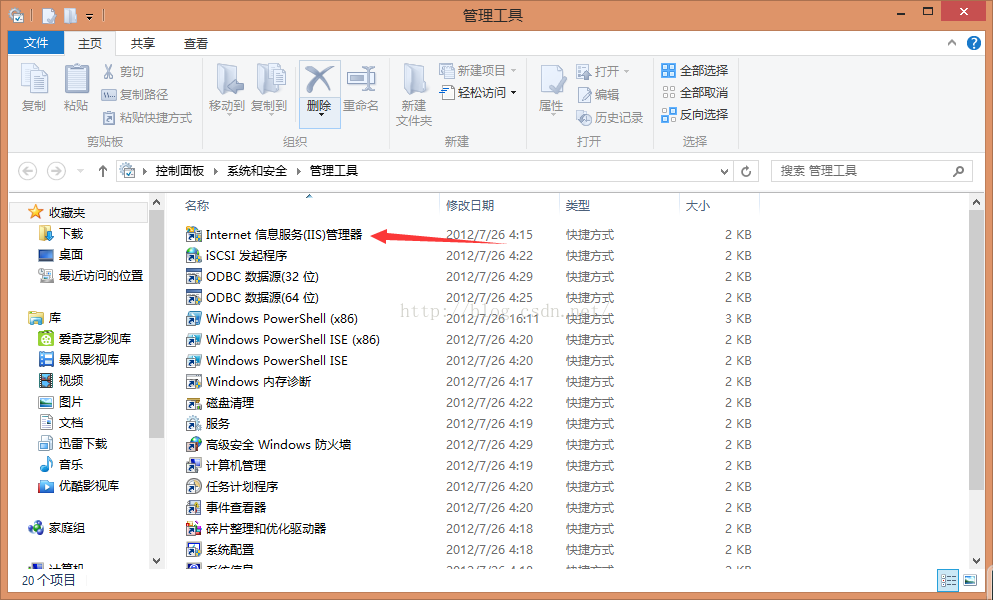Click Invert selection (反向选择)
The height and width of the screenshot is (600, 993).
pyautogui.click(x=695, y=115)
